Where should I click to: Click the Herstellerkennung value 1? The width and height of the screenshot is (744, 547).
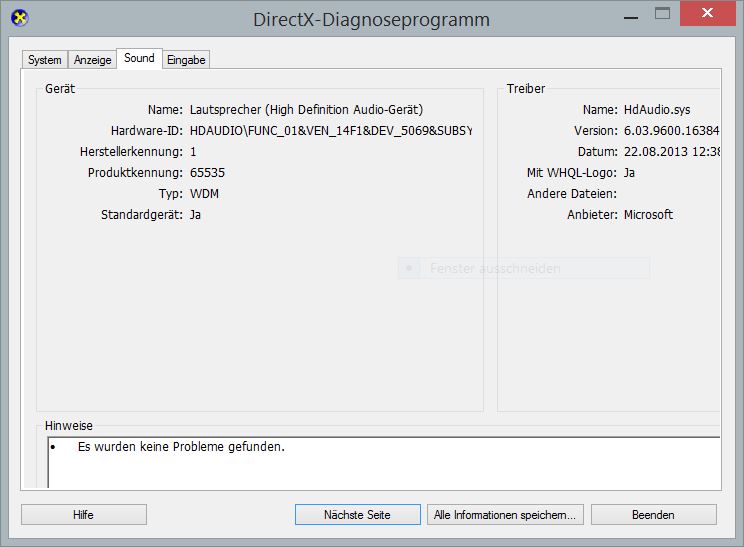click(x=193, y=152)
